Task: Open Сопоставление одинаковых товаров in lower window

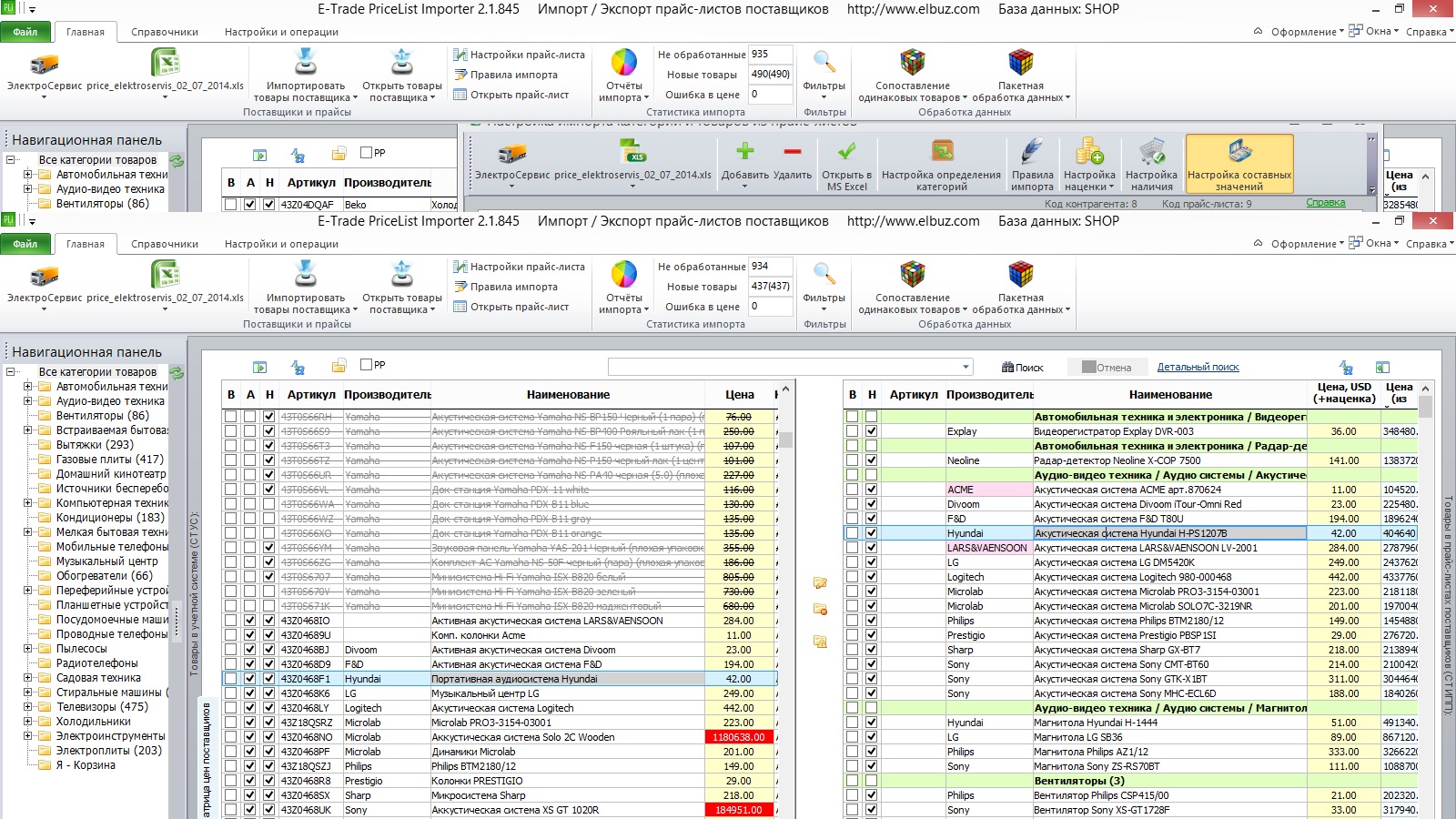Action: [x=913, y=274]
